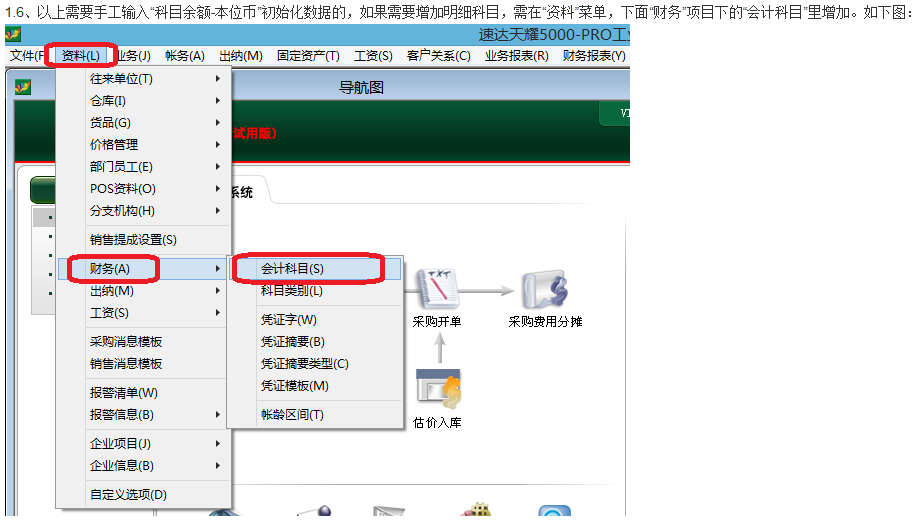Viewport: 923px width, 526px height.
Task: Expand the 分支机构(H) submenu
Action: pyautogui.click(x=144, y=211)
